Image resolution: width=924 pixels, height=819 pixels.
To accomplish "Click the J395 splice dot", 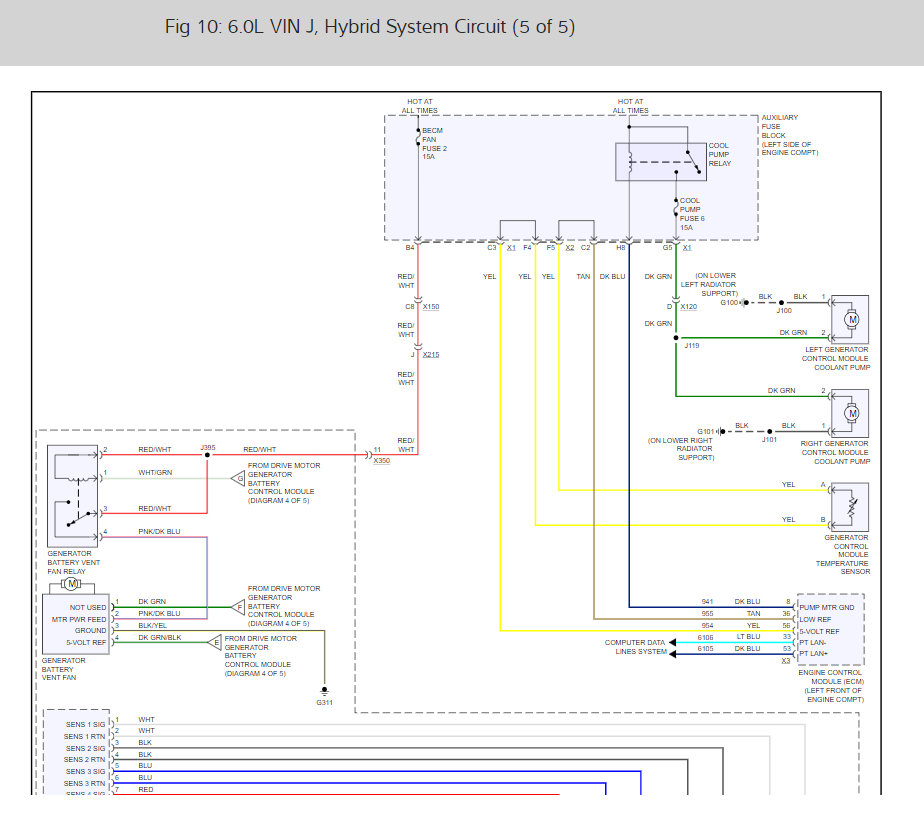I will click(207, 455).
